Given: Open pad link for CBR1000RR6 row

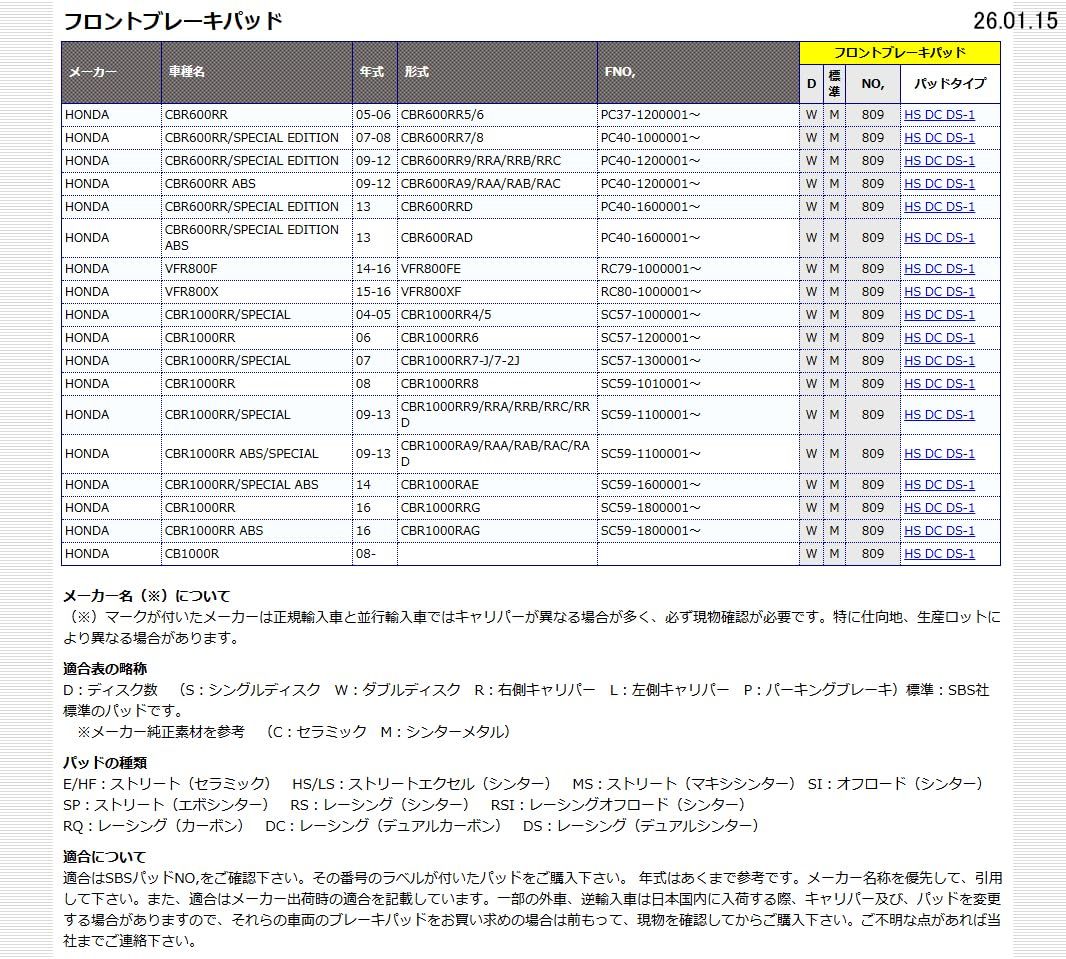Looking at the screenshot, I should (939, 338).
